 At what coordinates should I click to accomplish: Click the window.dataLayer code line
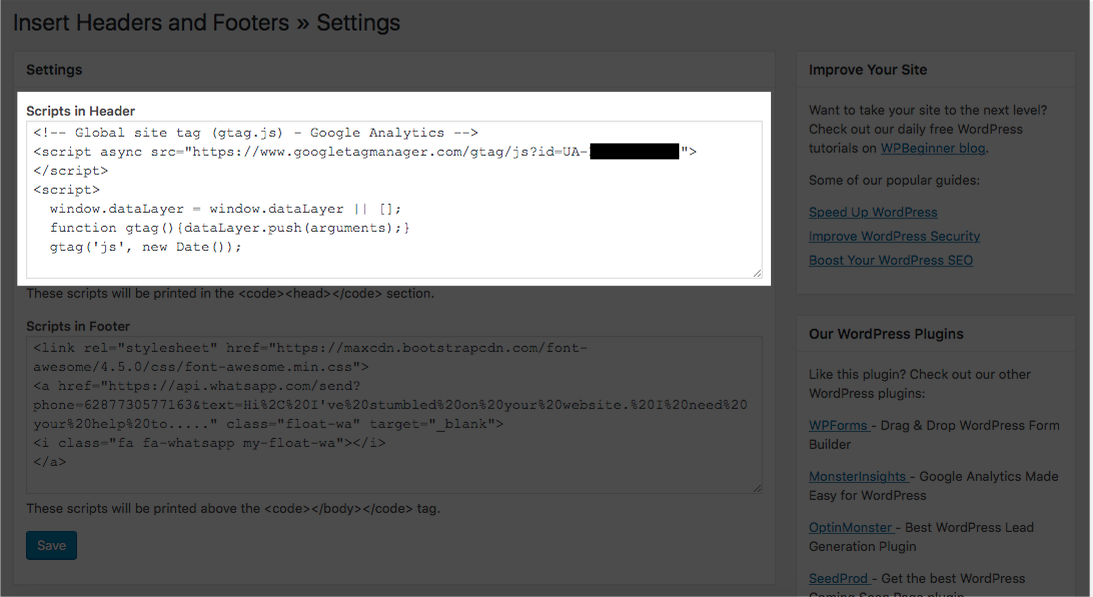[x=225, y=209]
